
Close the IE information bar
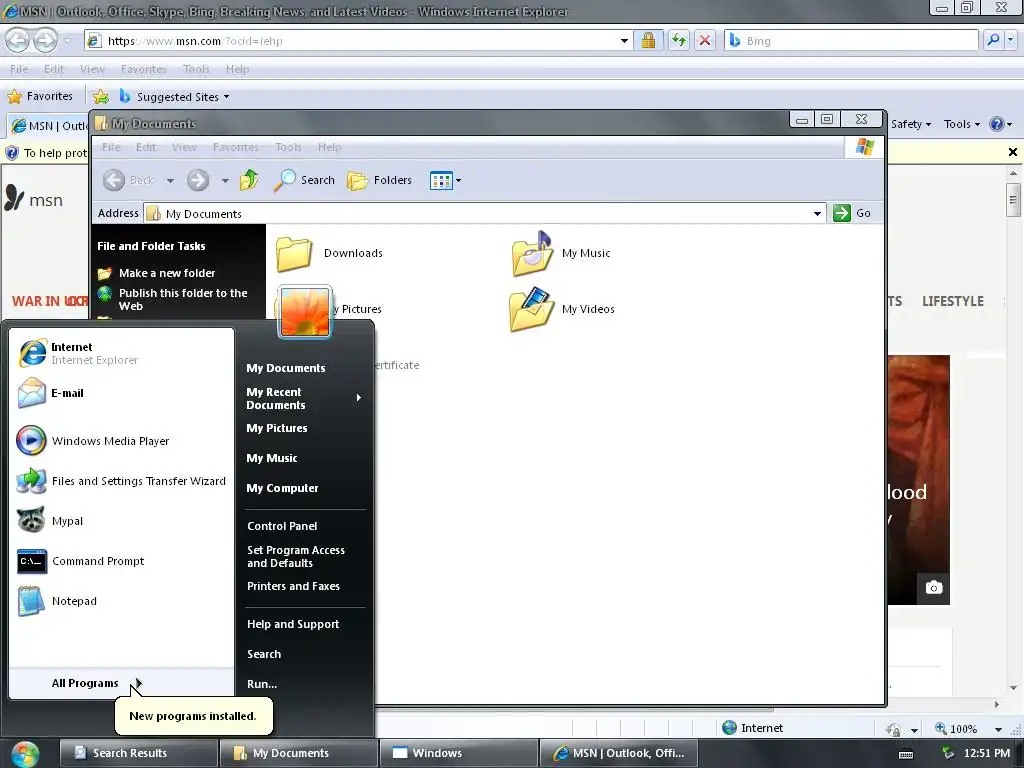1013,152
